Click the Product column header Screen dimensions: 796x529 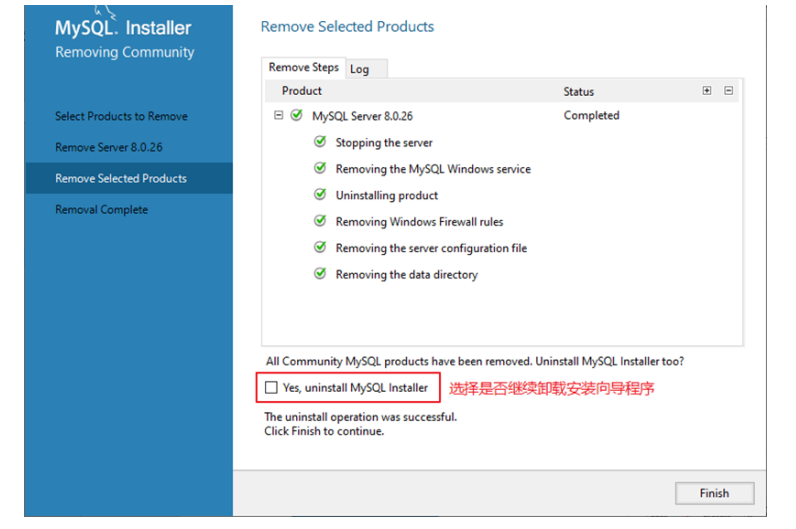click(x=302, y=91)
